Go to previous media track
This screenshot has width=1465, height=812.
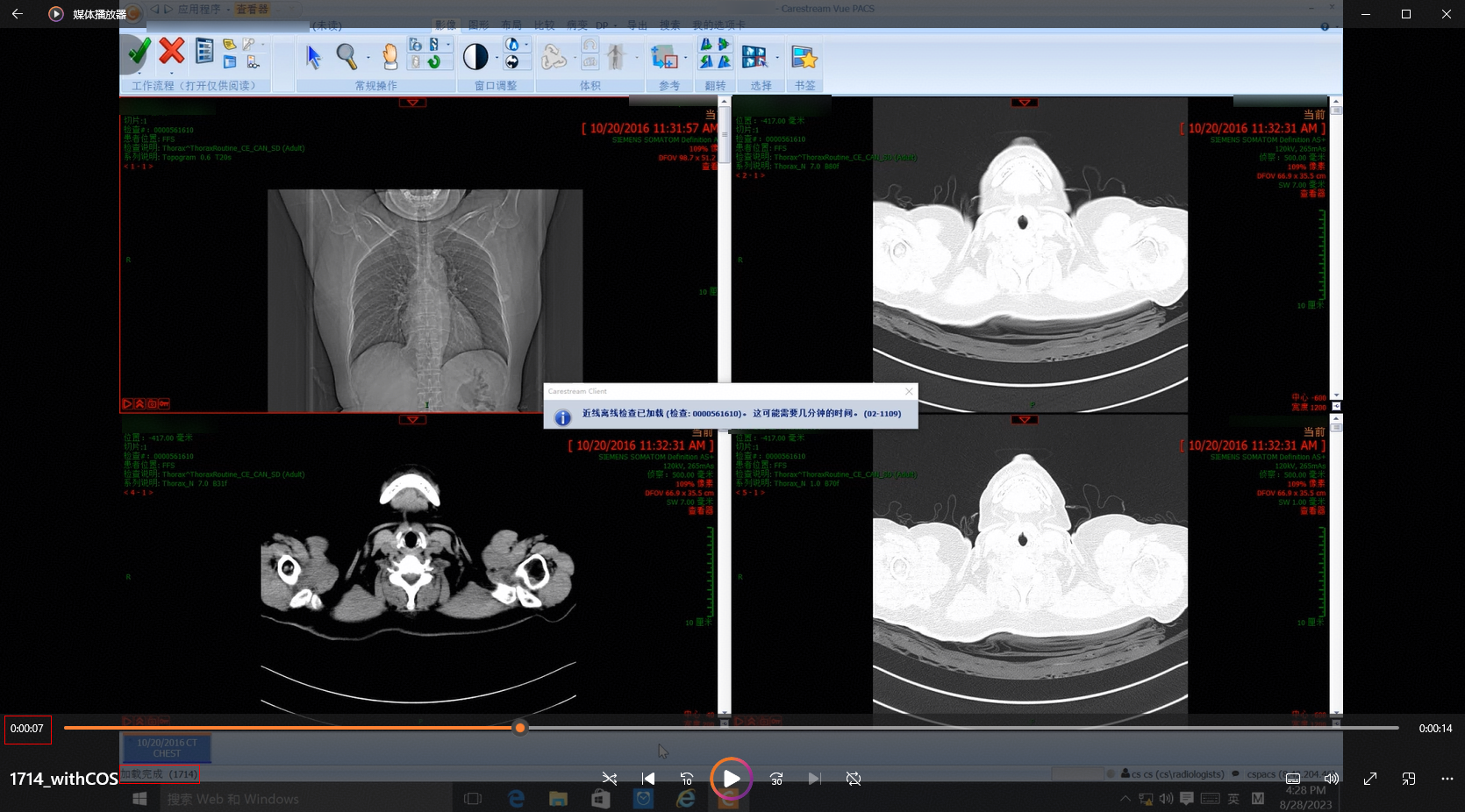pyautogui.click(x=648, y=779)
